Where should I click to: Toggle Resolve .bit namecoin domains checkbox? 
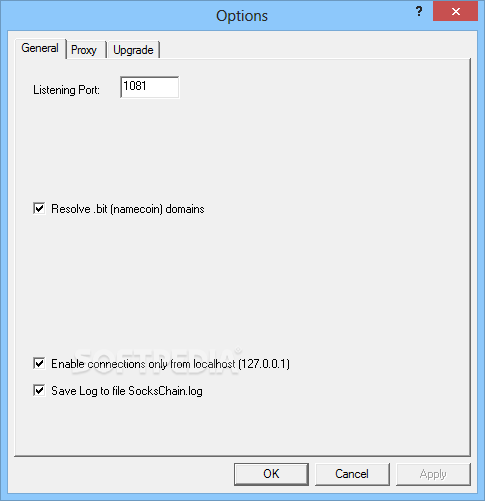[39, 209]
